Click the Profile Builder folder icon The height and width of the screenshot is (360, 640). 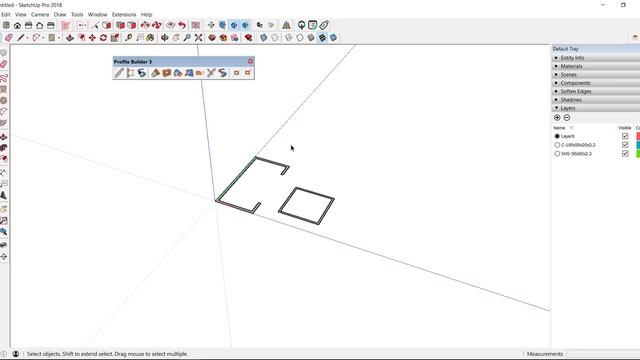pos(200,73)
